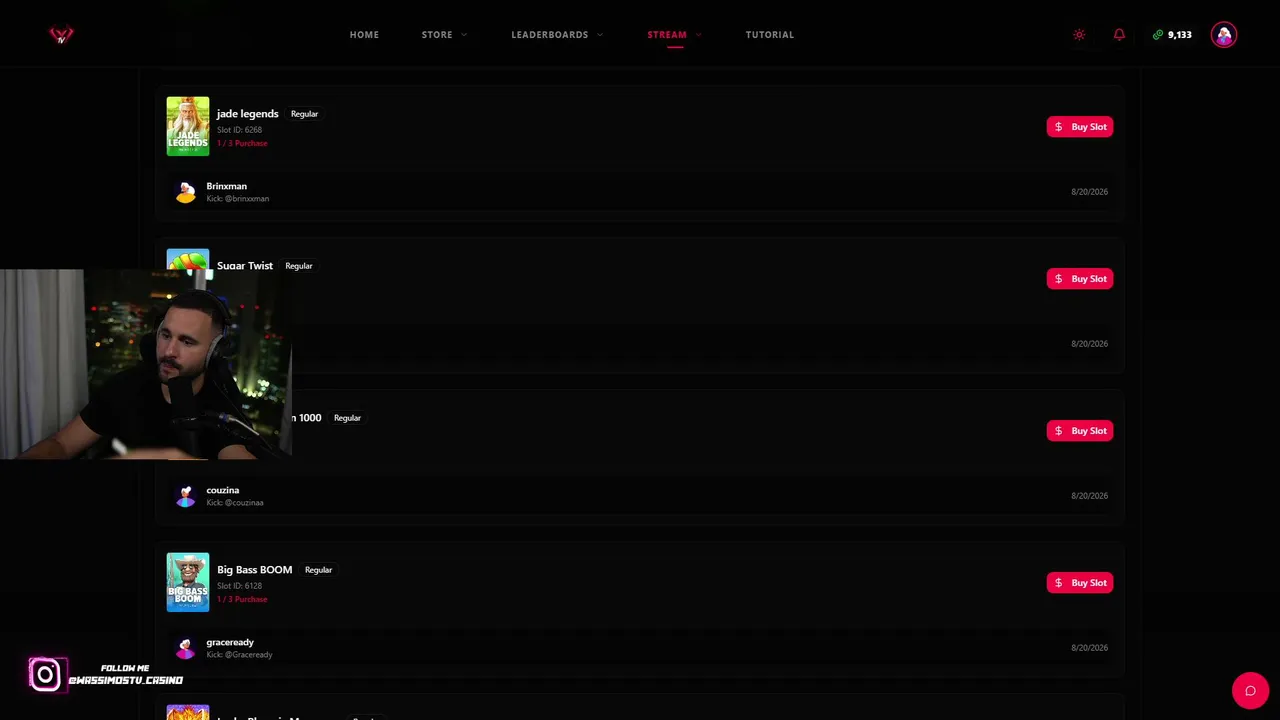Screen dimensions: 1280x720
Task: Click graceready's user avatar
Action: click(x=185, y=648)
